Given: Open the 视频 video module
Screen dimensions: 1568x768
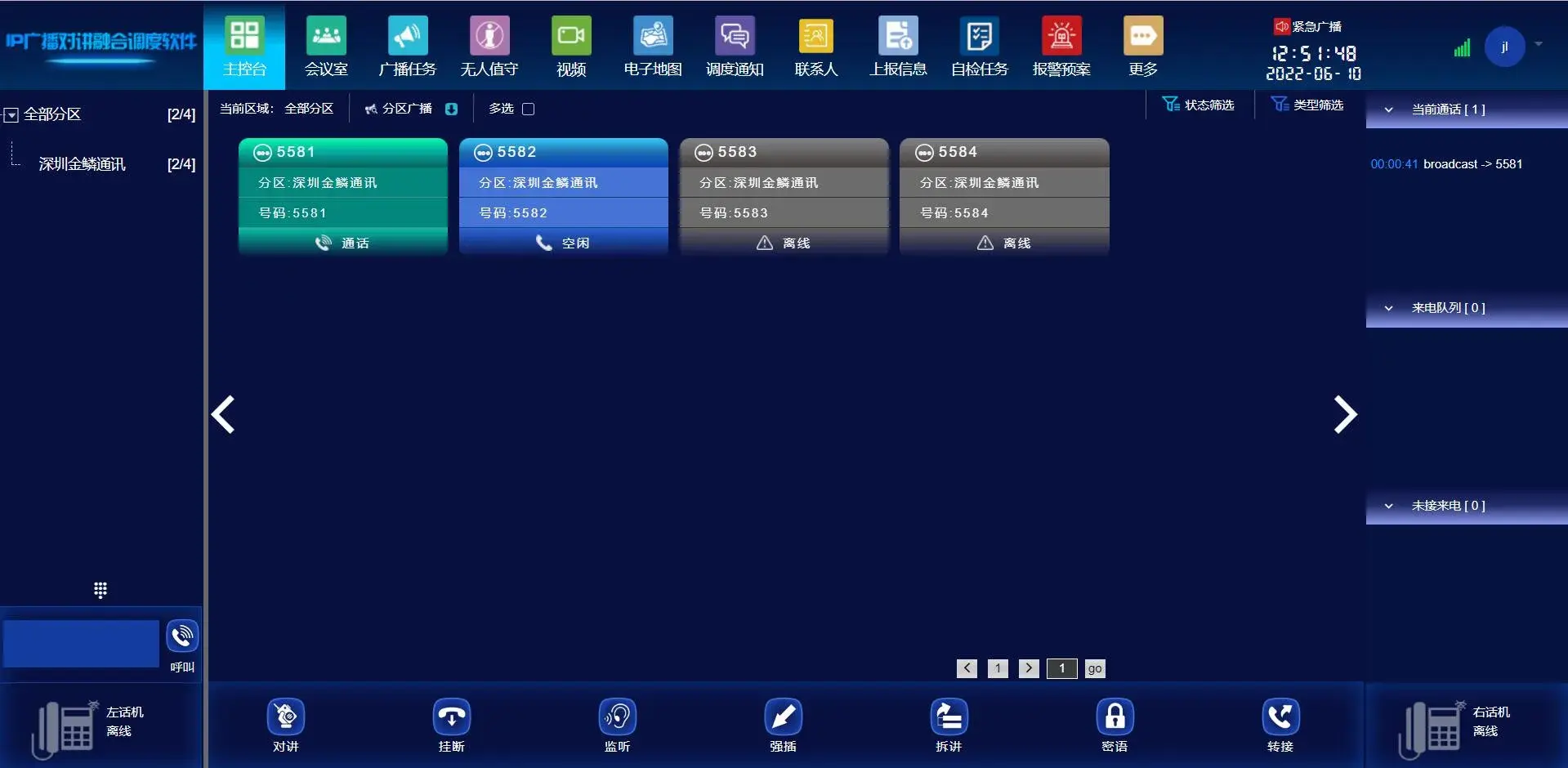Looking at the screenshot, I should (x=571, y=47).
